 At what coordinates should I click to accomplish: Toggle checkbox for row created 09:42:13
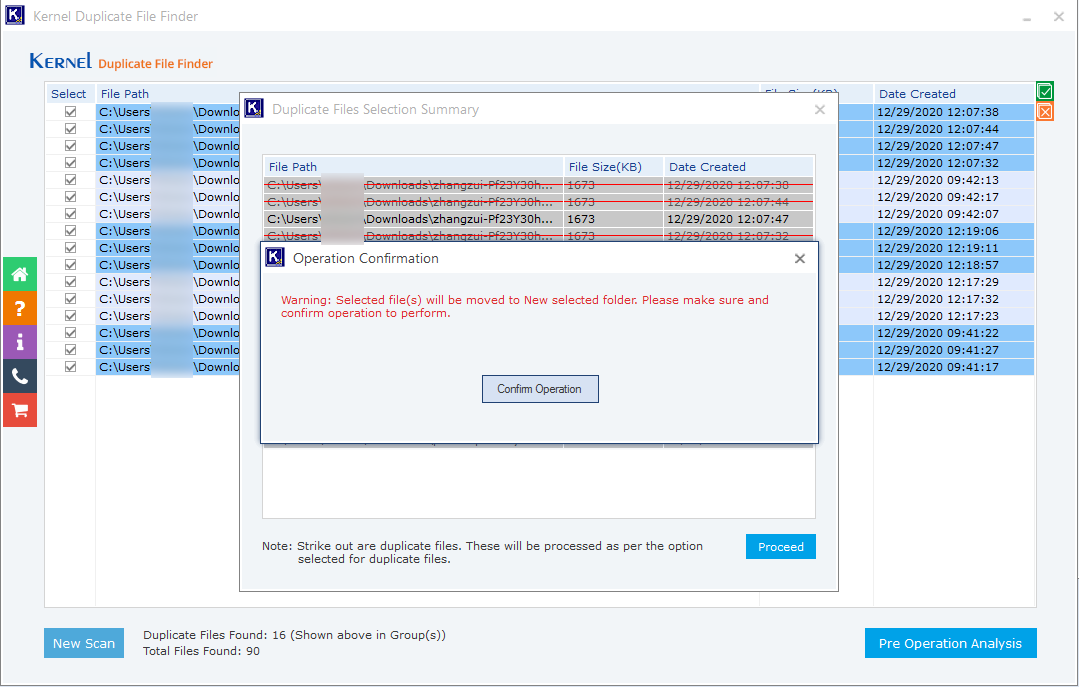pos(70,180)
